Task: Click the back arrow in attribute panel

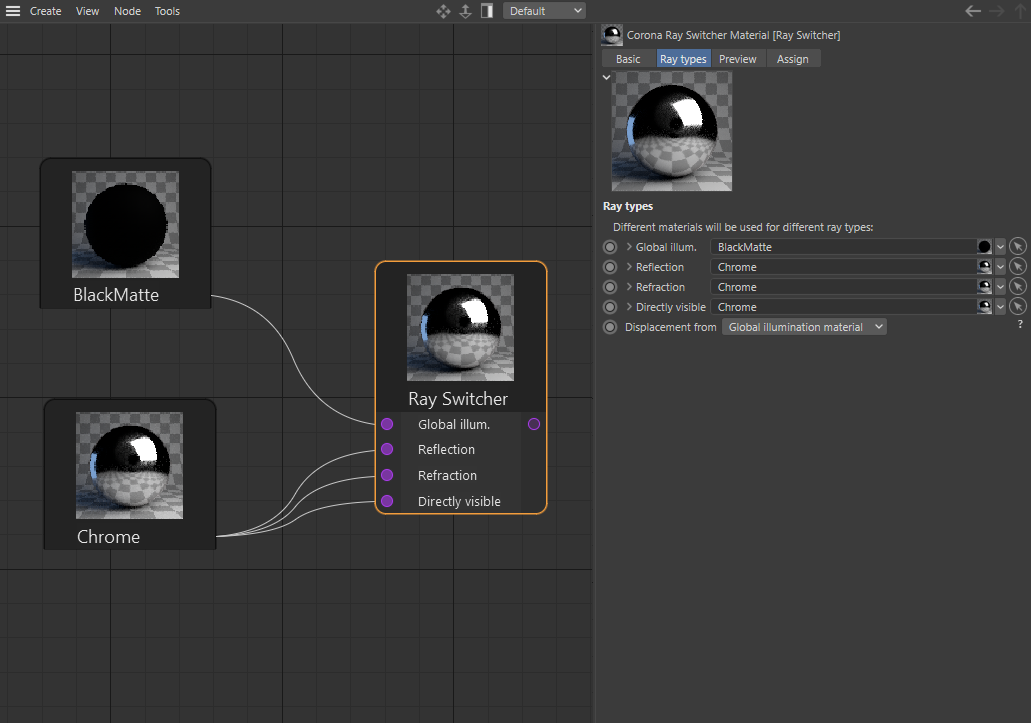Action: point(972,11)
